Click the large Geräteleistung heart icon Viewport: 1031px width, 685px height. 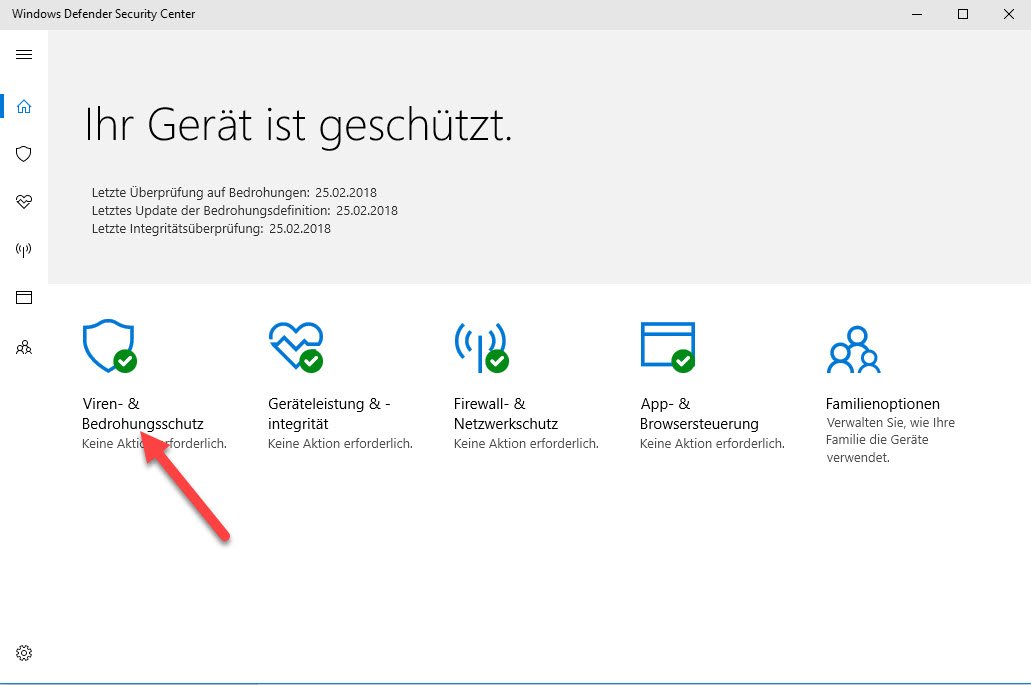point(296,346)
